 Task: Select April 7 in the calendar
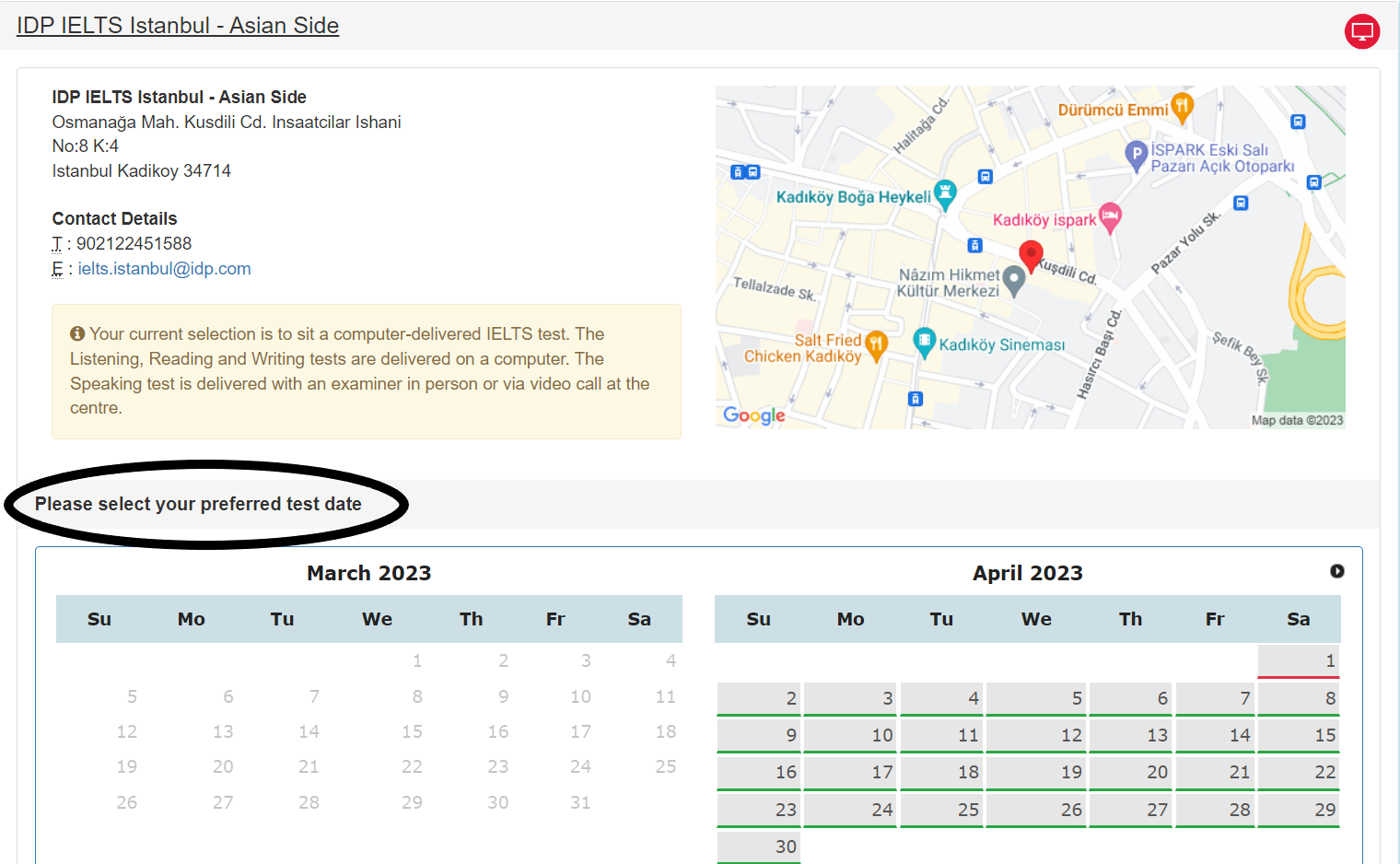[1215, 699]
